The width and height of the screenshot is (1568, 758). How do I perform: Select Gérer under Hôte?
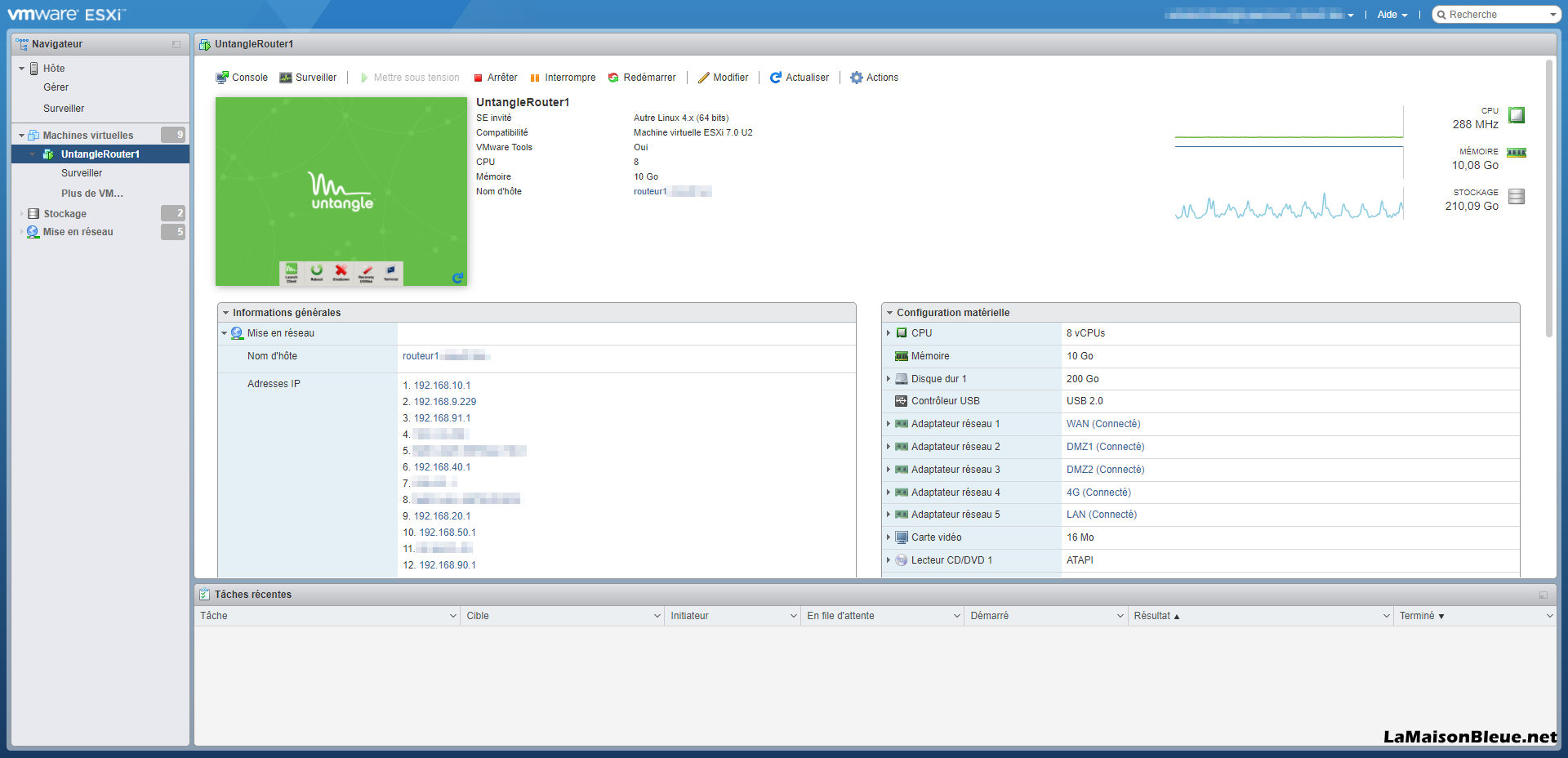[x=56, y=87]
